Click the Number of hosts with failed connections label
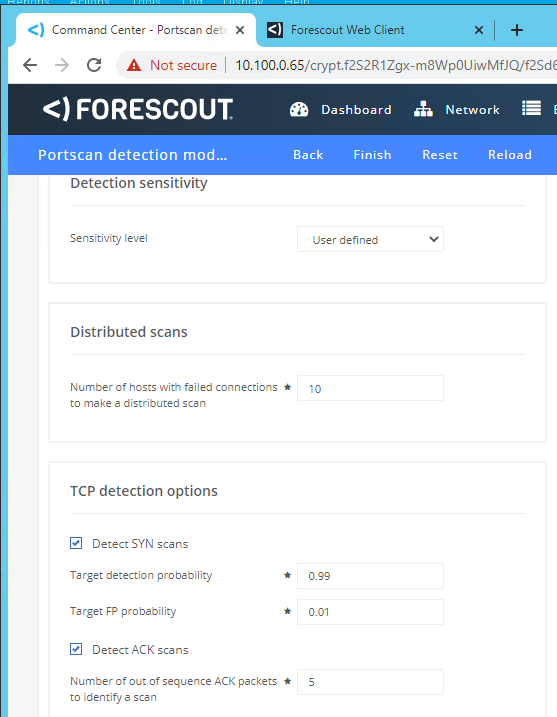 [174, 395]
